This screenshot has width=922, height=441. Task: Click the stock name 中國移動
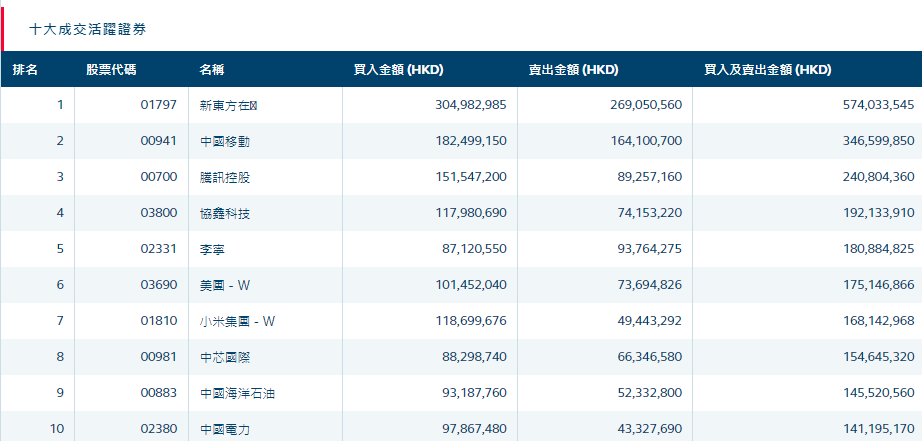point(225,142)
